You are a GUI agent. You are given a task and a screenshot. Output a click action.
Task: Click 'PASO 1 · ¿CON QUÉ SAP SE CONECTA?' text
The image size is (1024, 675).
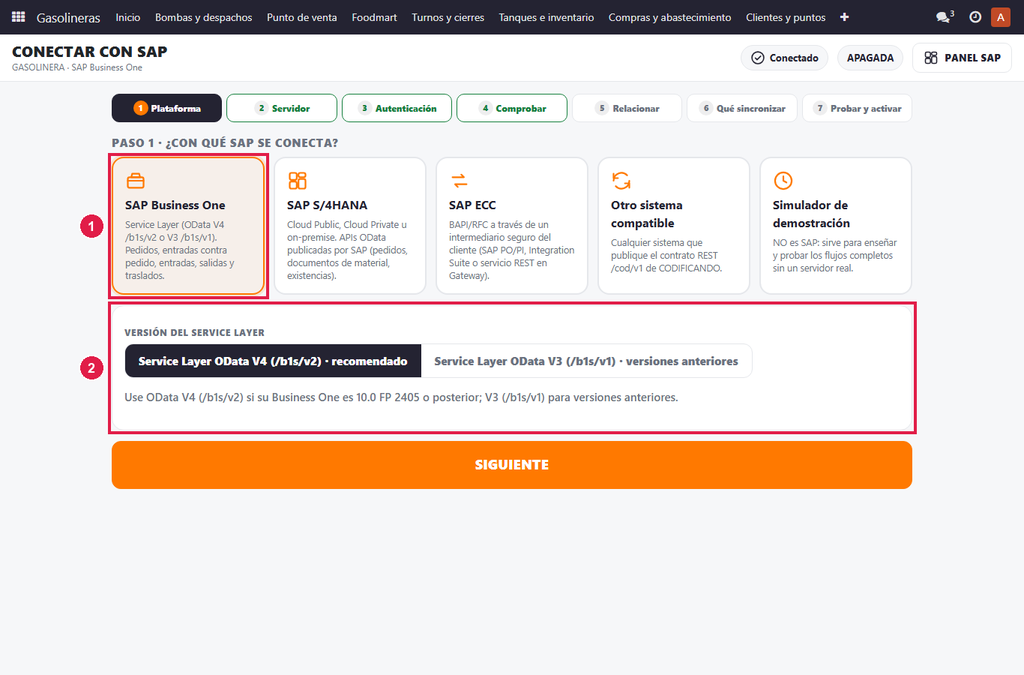coord(225,143)
